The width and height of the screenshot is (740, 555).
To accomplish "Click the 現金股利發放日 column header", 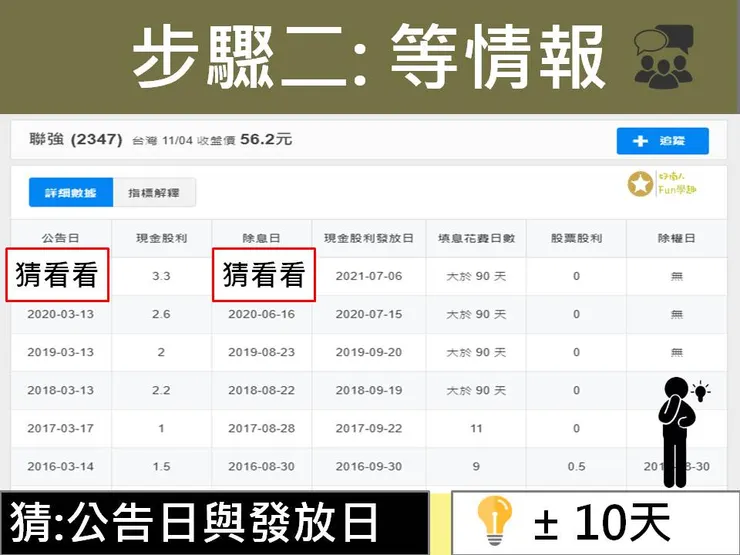I will (369, 238).
